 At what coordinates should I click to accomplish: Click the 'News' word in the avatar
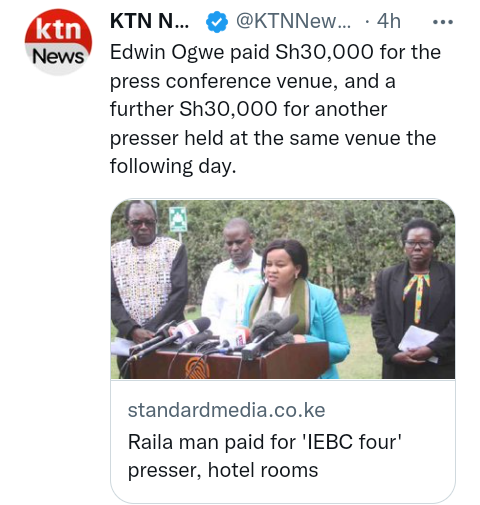point(58,56)
